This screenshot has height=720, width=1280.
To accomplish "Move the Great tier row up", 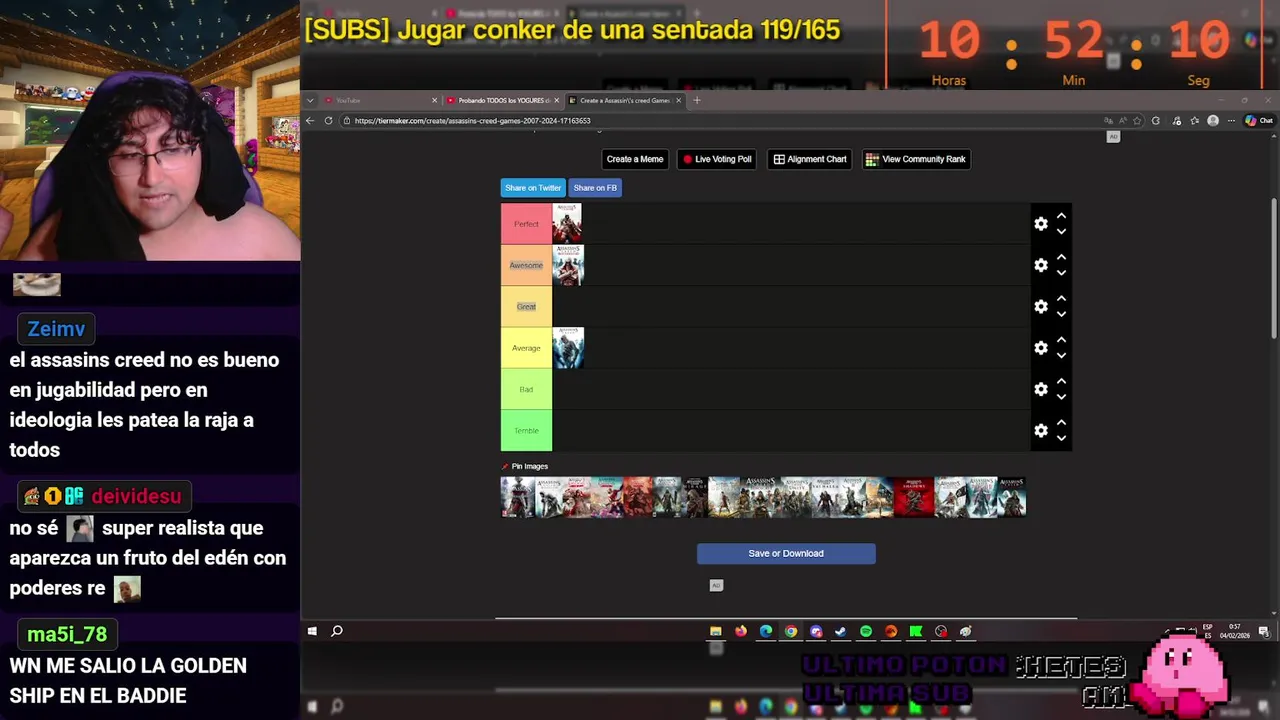I will tap(1062, 299).
